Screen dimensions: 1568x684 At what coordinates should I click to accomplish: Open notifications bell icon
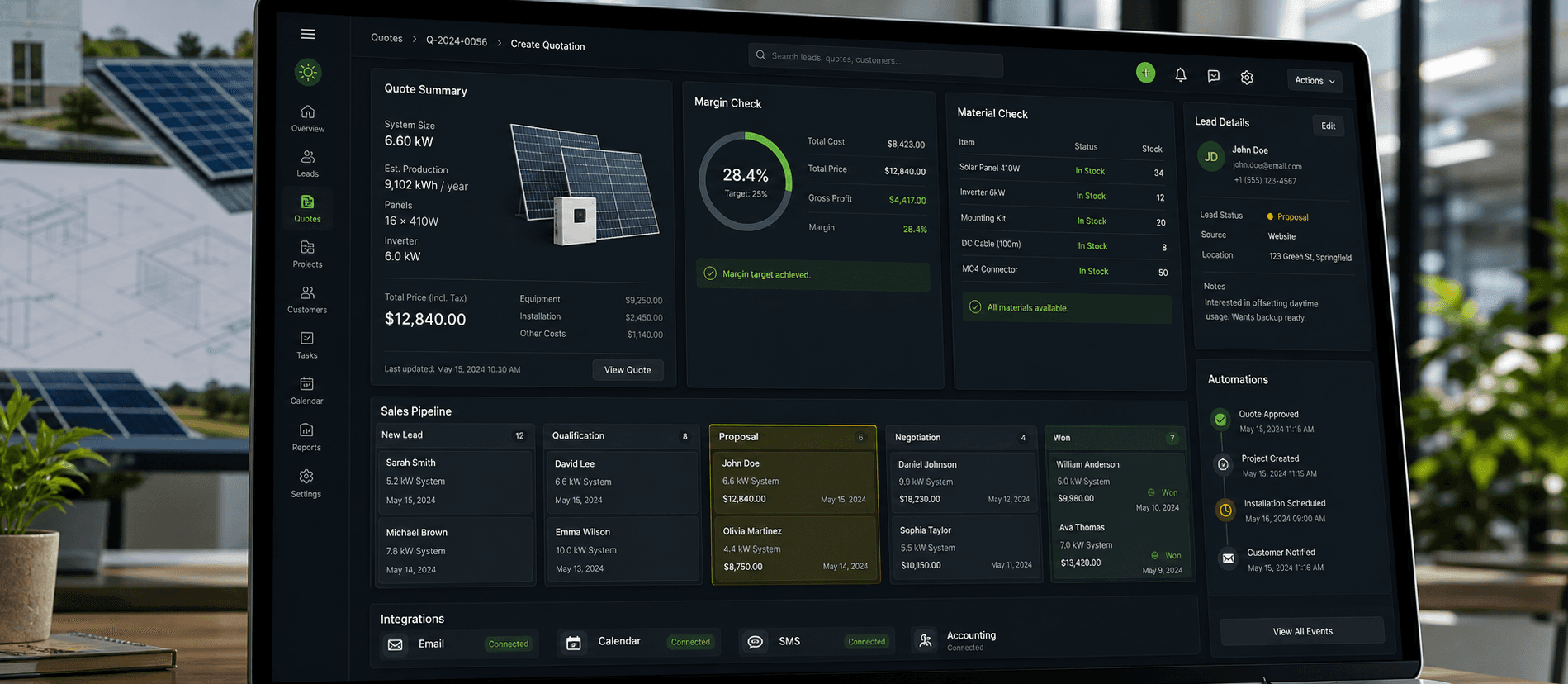pyautogui.click(x=1181, y=75)
